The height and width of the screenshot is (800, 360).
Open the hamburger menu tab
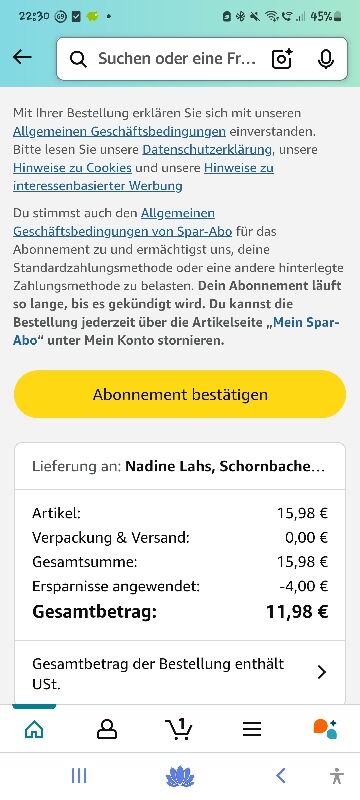251,730
